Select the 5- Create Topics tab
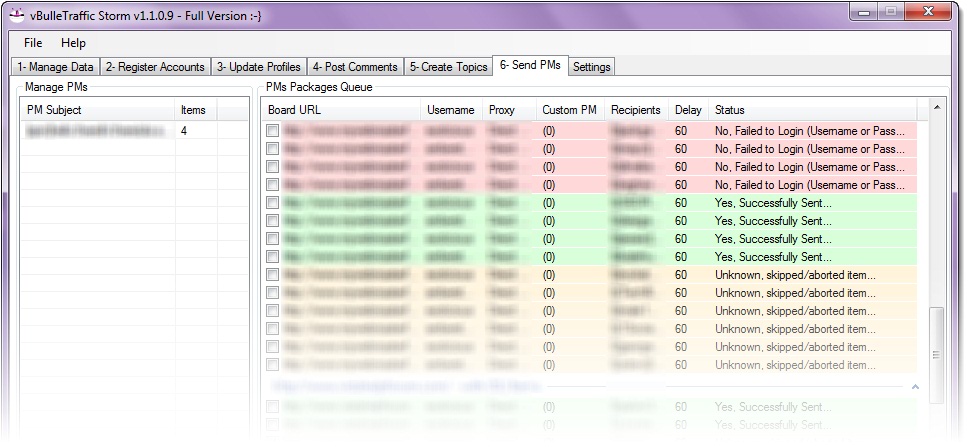Viewport: 969px width, 447px height. [x=449, y=67]
